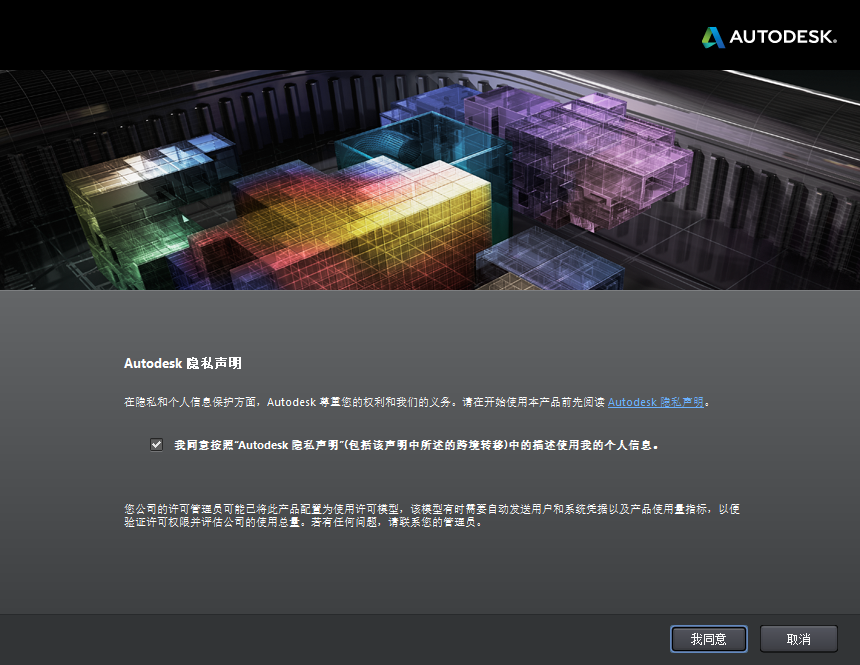This screenshot has height=665, width=860.
Task: Open the Autodesk 隐私声明 hyperlink
Action: pos(655,402)
